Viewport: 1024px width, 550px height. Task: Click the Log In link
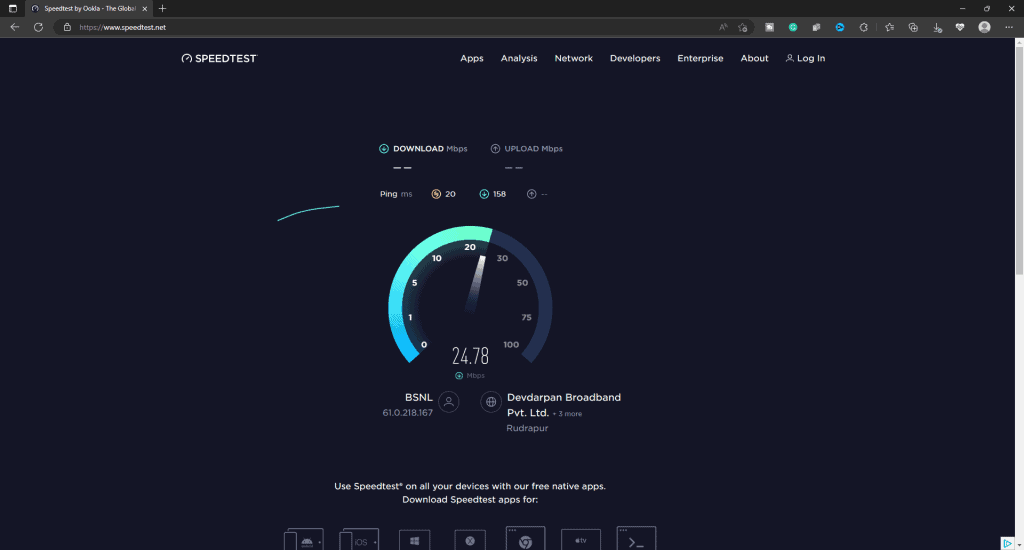pos(805,58)
